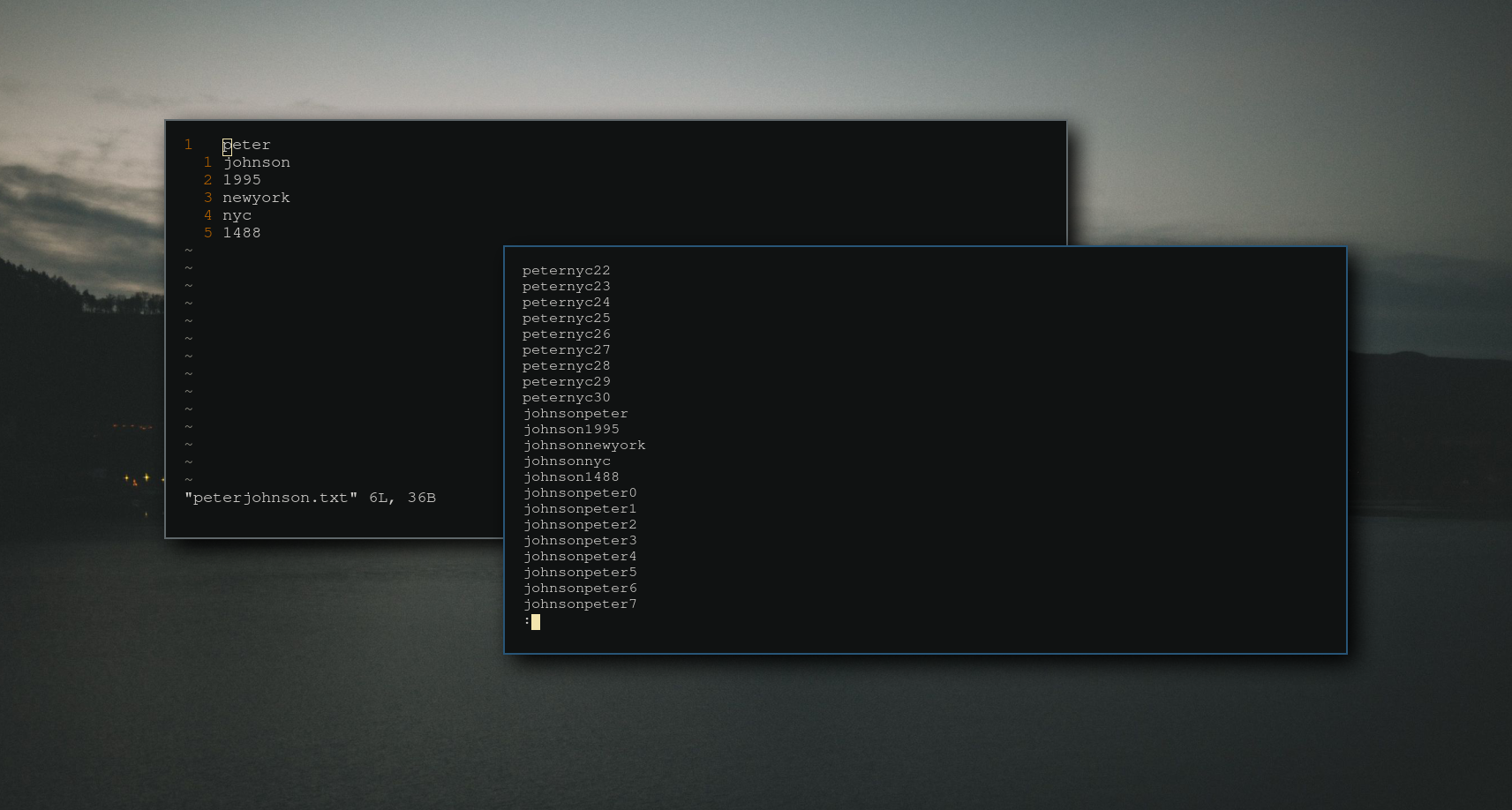
Task: Click "peternyc30" in the pager output
Action: click(566, 398)
